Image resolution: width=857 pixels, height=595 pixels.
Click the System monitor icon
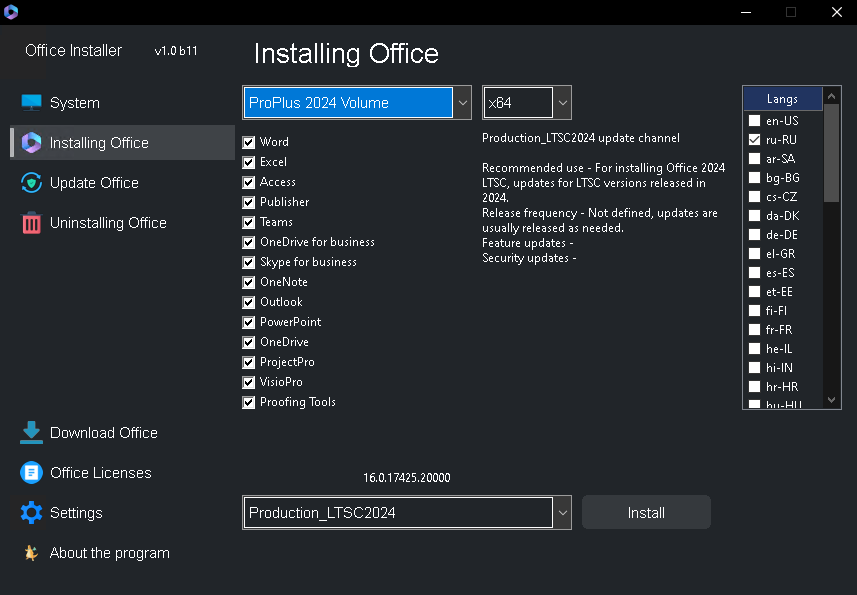(x=31, y=103)
